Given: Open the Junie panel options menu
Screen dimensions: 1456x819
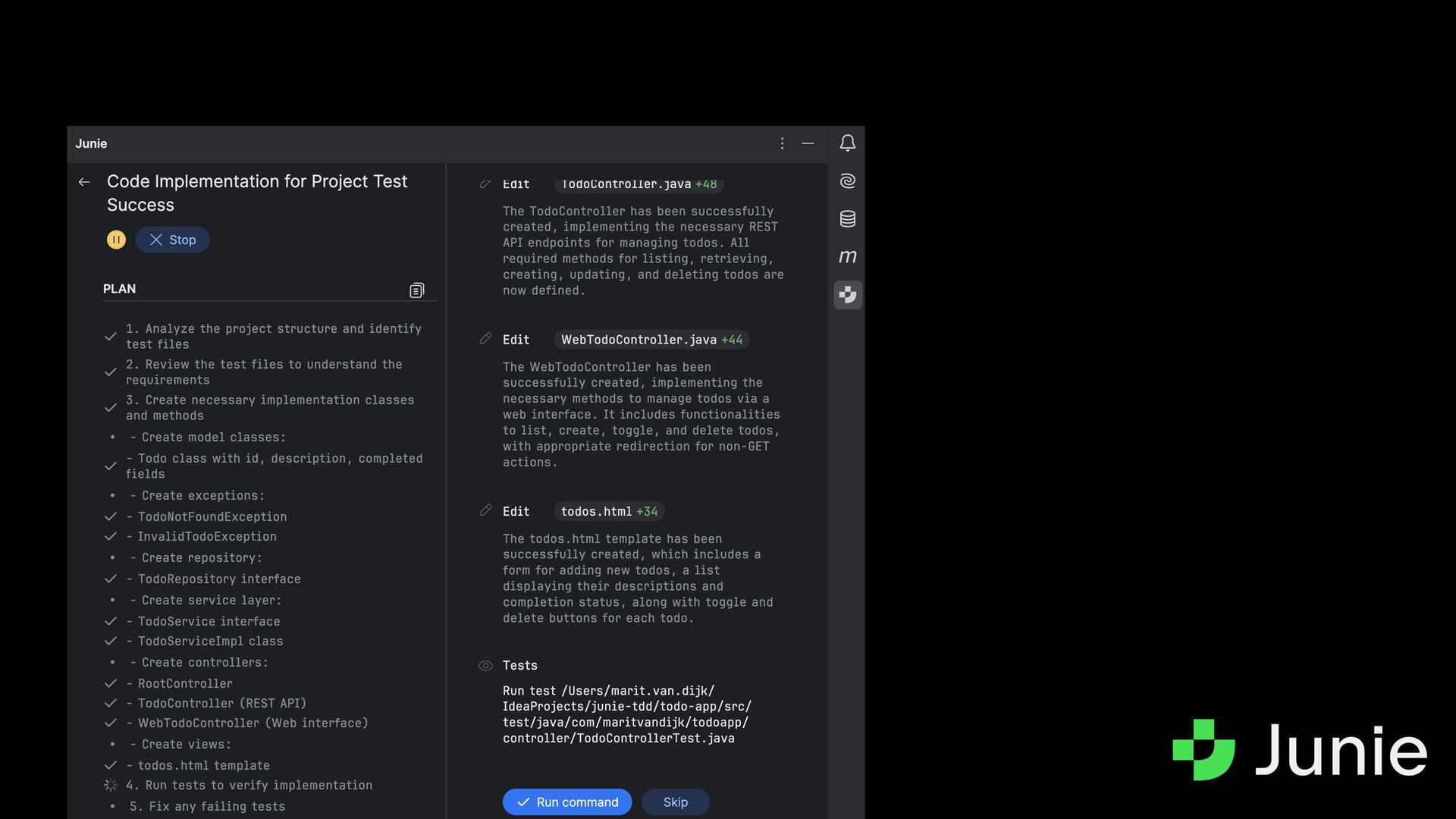Looking at the screenshot, I should click(x=782, y=143).
